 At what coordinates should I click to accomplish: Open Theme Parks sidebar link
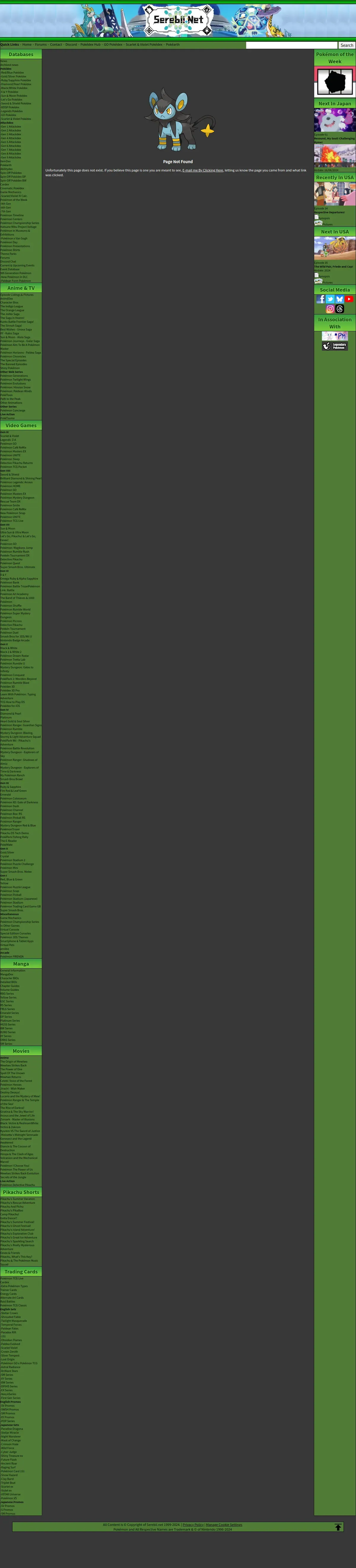9,254
